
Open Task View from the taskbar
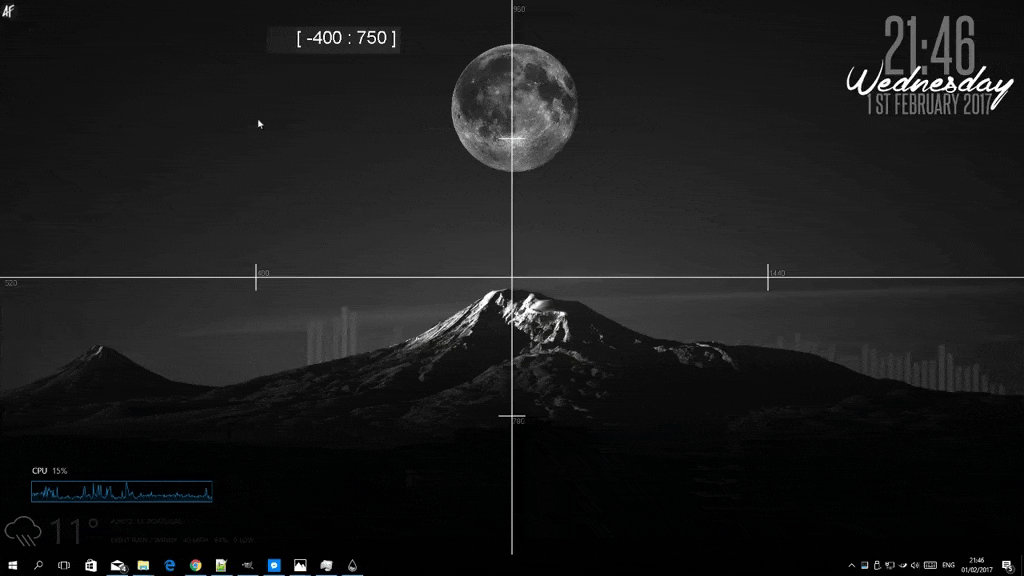(64, 565)
